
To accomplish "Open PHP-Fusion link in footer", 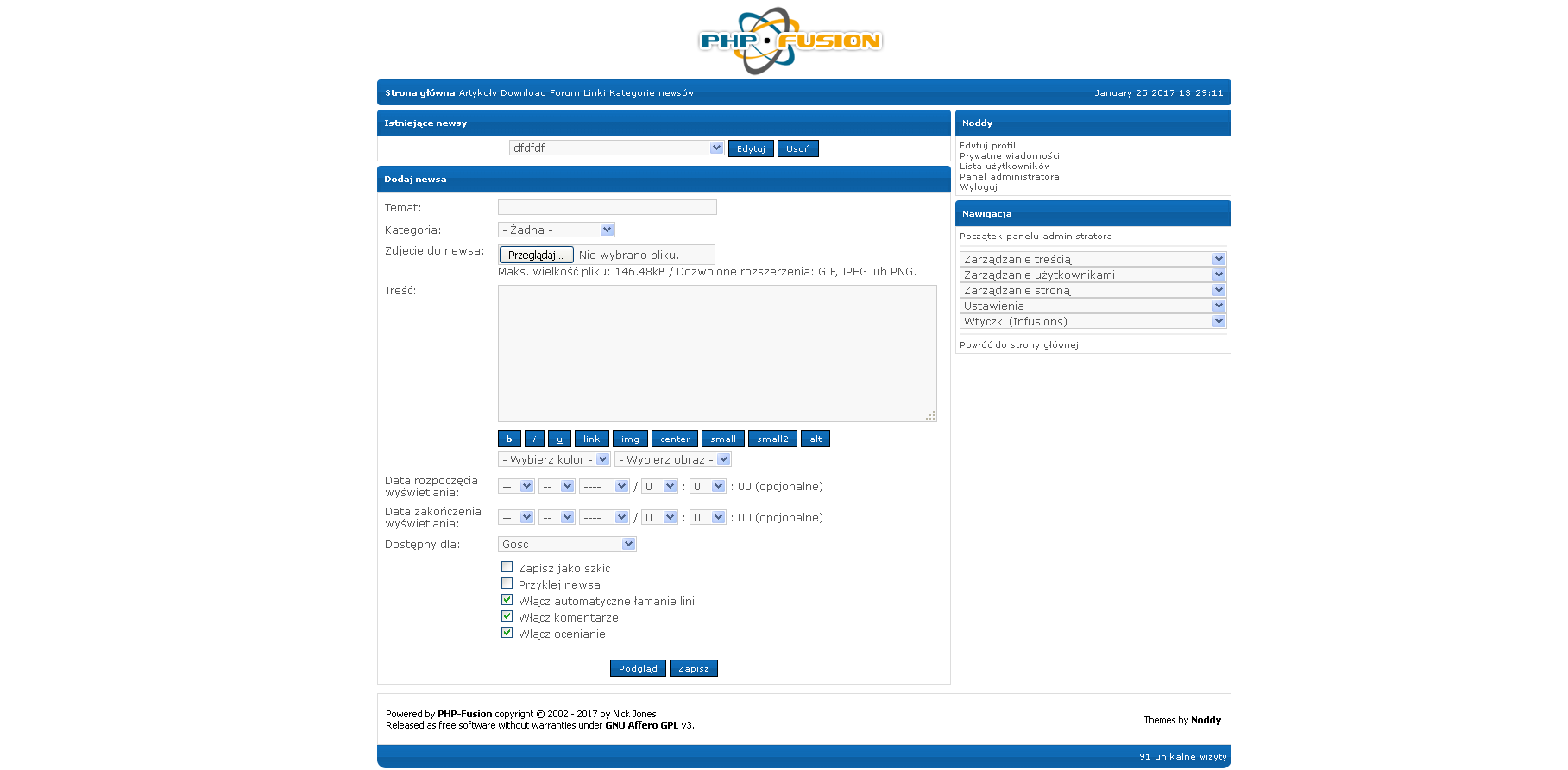I will tap(464, 714).
